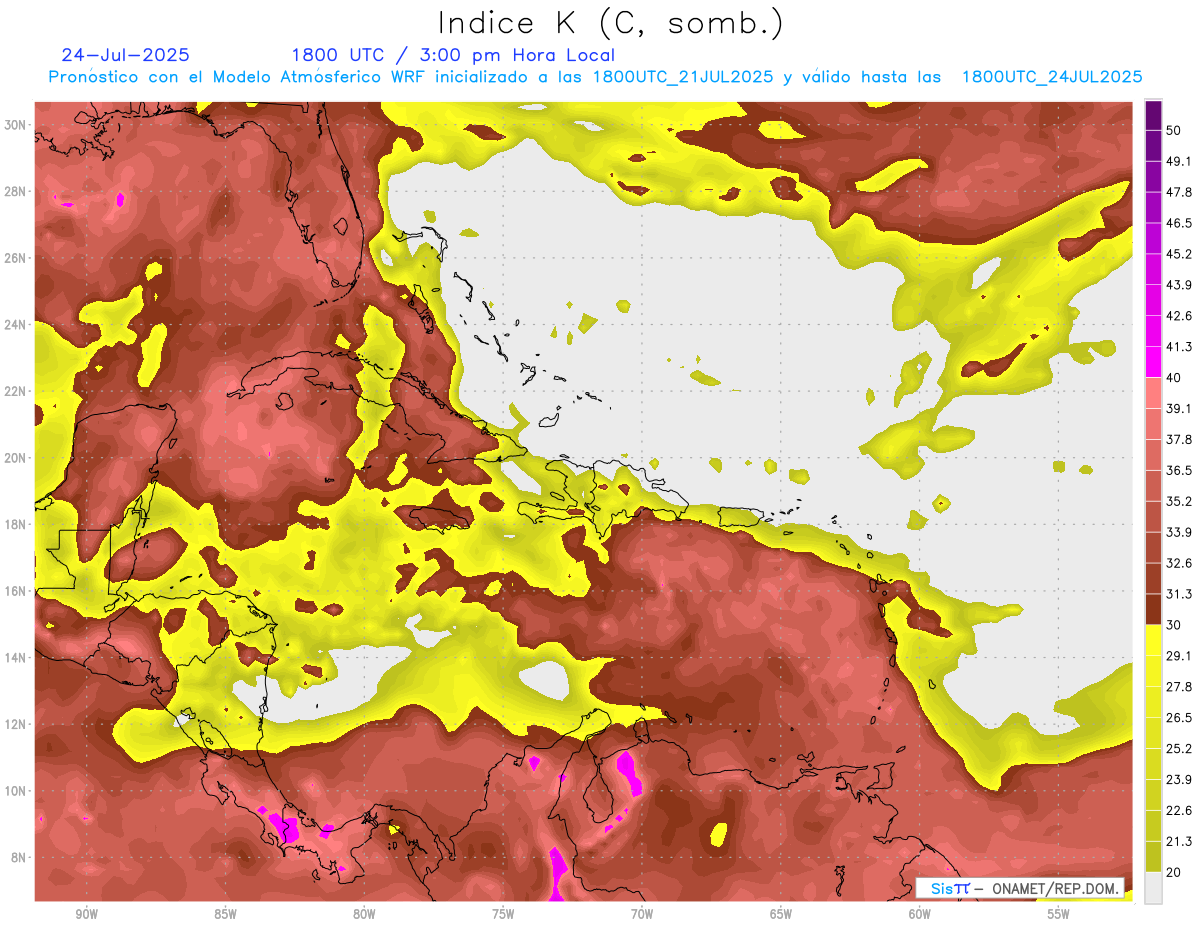Image resolution: width=1200 pixels, height=927 pixels.
Task: Pick the magenta legend swatch between 40 and 41.3
Action: (x=1153, y=362)
